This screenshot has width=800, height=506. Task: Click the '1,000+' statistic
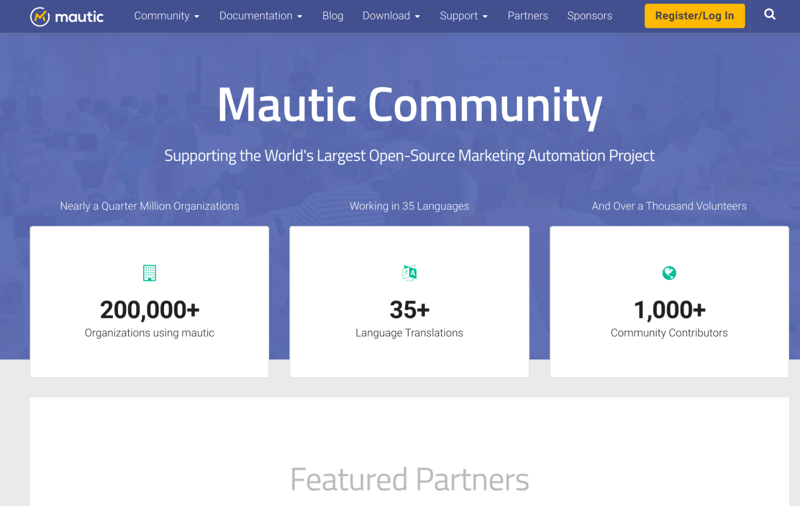(669, 310)
